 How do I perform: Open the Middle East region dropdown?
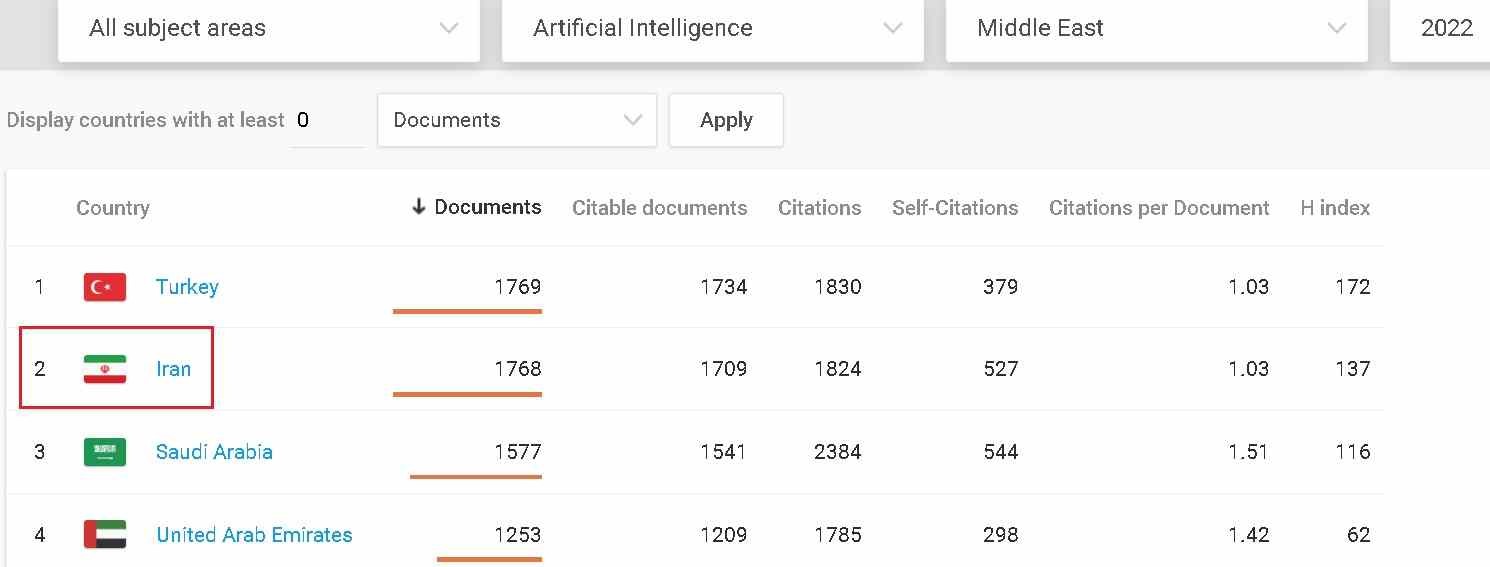1157,28
